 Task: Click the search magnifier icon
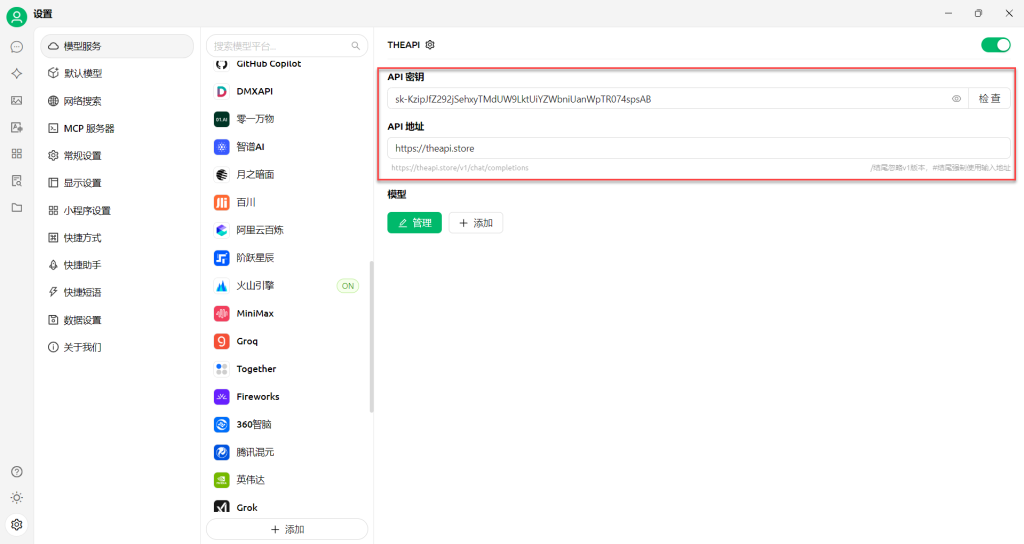355,46
